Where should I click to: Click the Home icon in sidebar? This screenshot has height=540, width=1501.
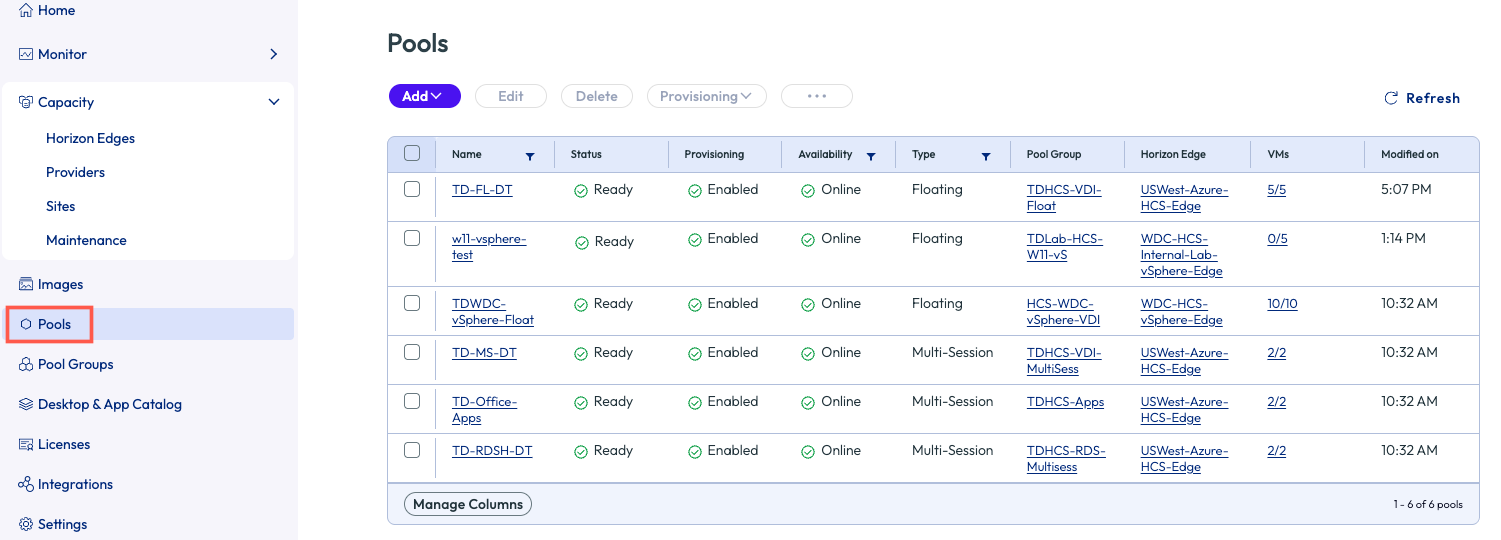26,11
